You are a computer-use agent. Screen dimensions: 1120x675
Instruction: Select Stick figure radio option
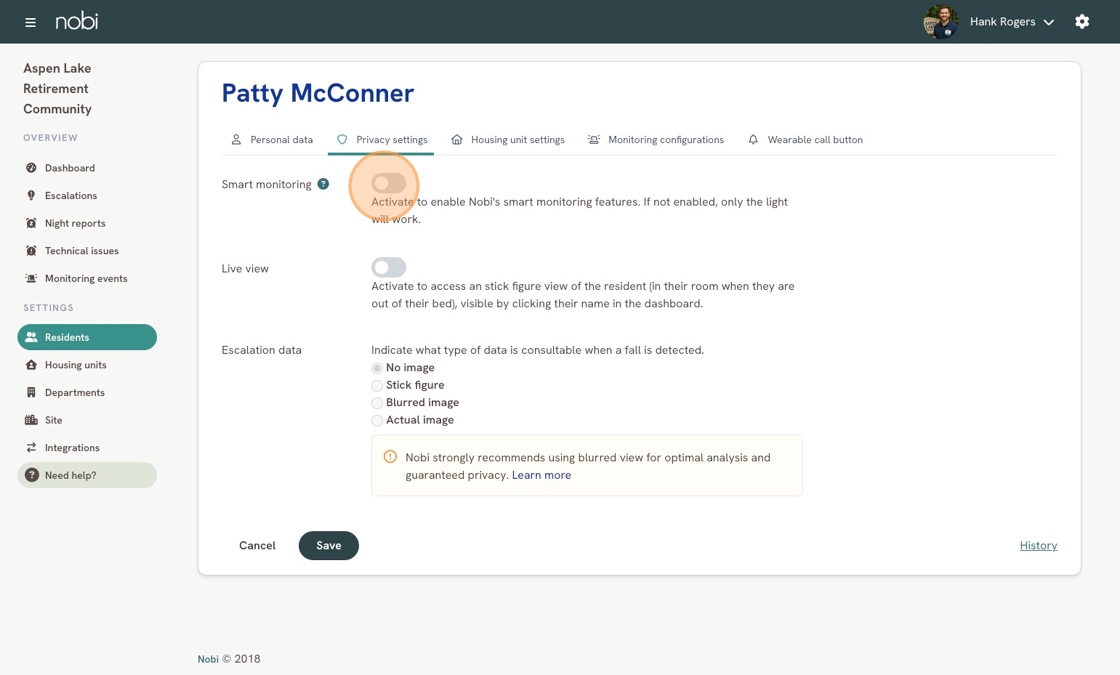(x=377, y=385)
